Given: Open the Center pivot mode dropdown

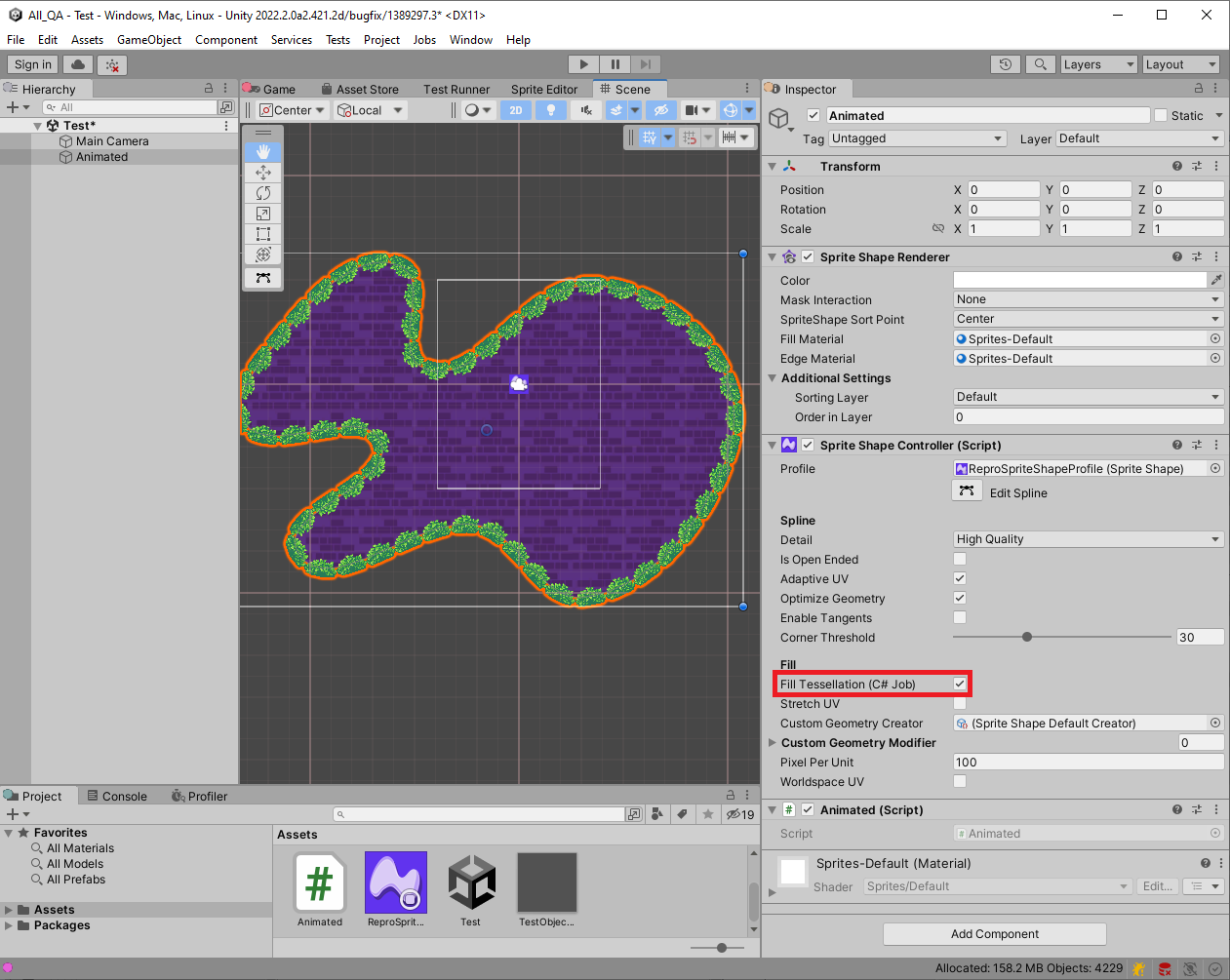Looking at the screenshot, I should (x=292, y=110).
